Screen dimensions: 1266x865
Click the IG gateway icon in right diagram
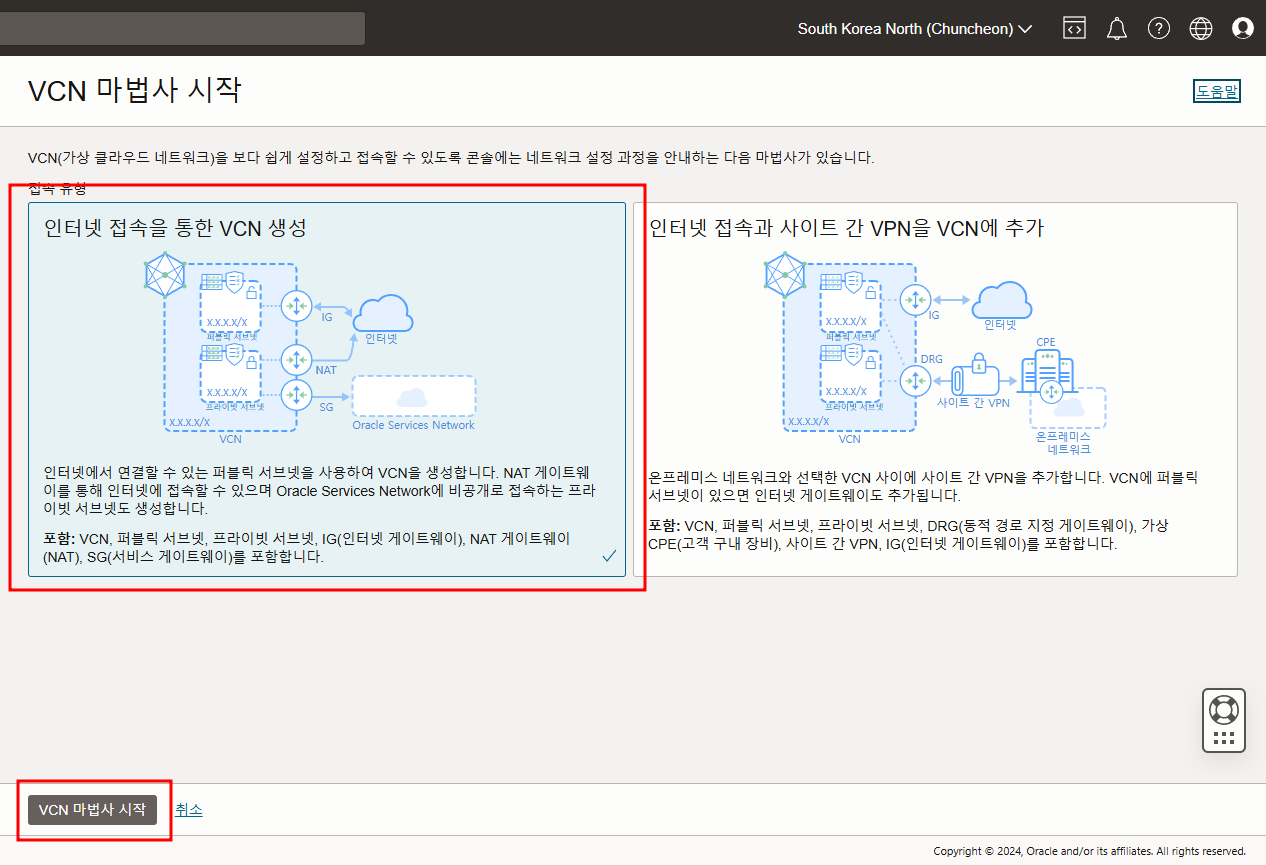(915, 300)
